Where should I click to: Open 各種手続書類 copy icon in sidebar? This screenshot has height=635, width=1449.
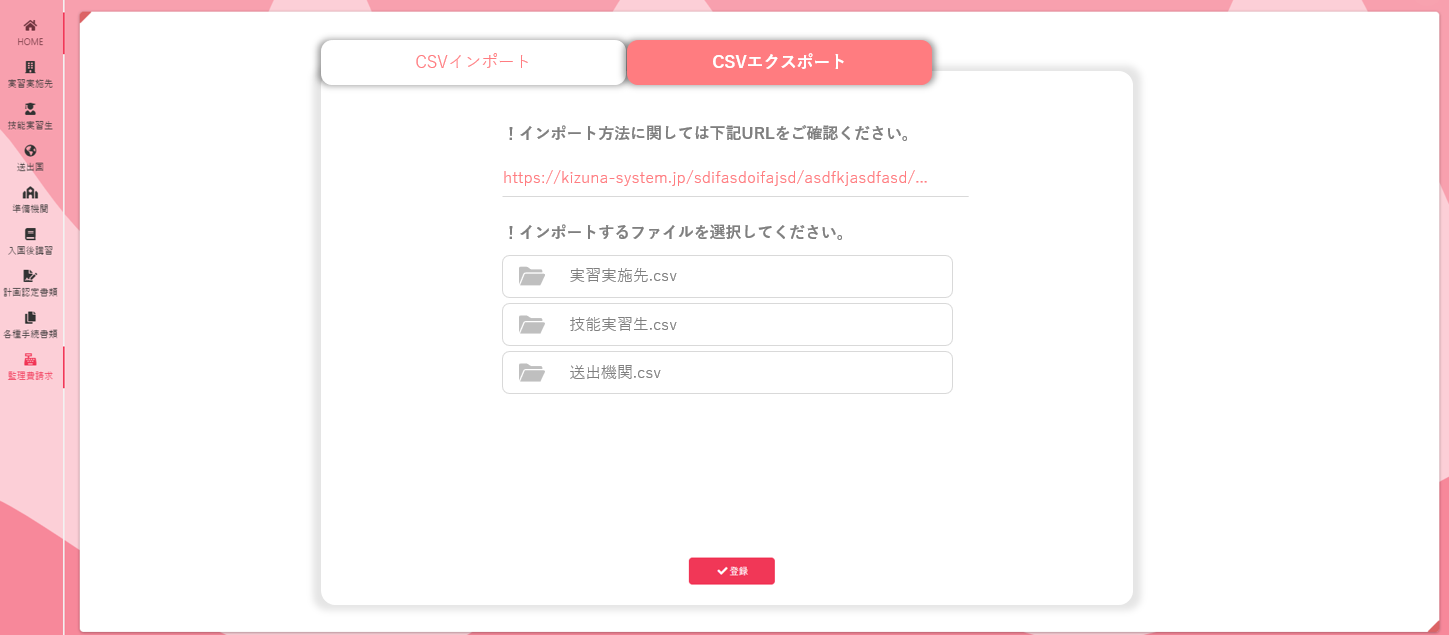30,318
